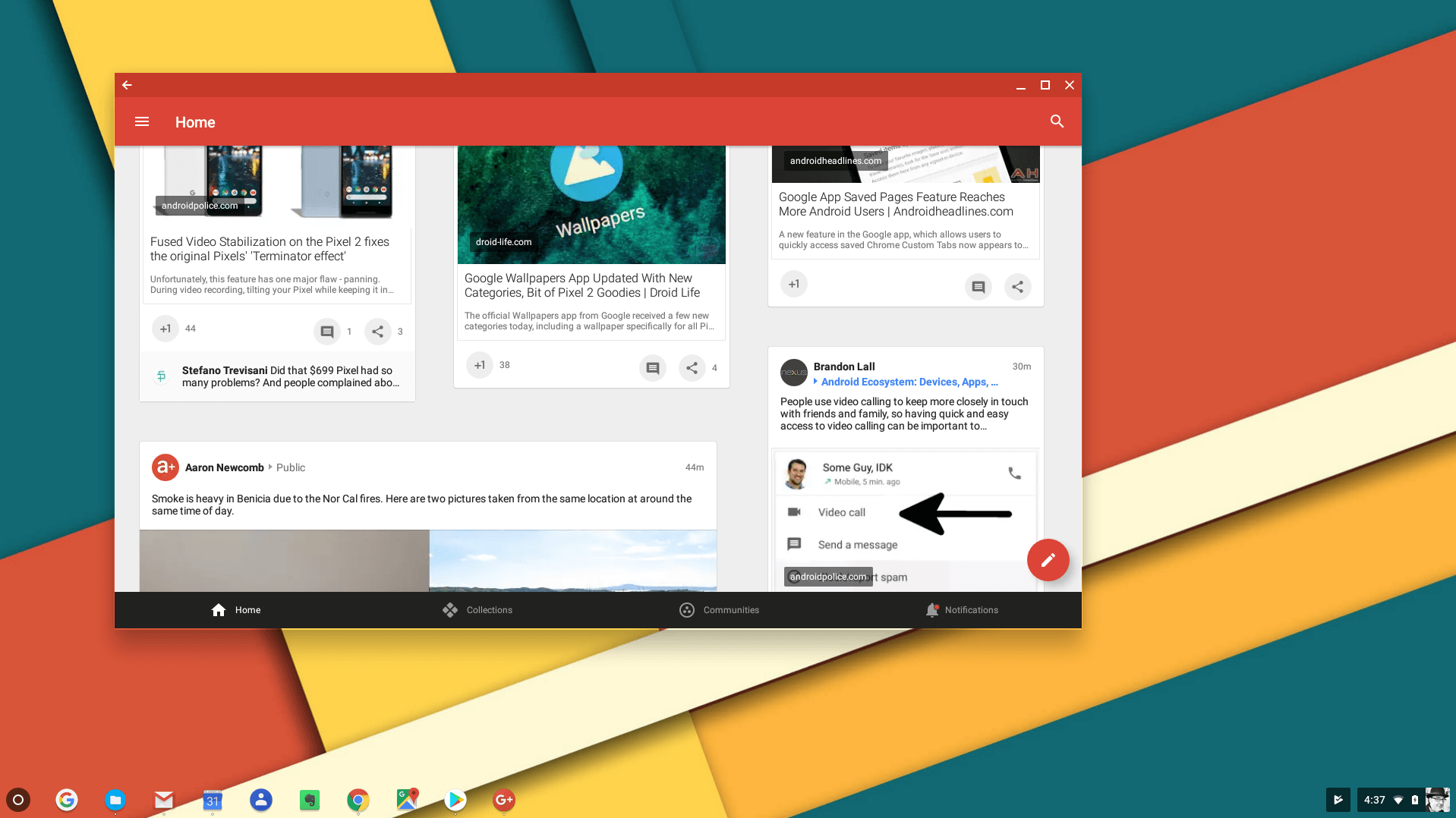The width and height of the screenshot is (1456, 818).
Task: Switch to the Collections tab
Action: click(477, 610)
